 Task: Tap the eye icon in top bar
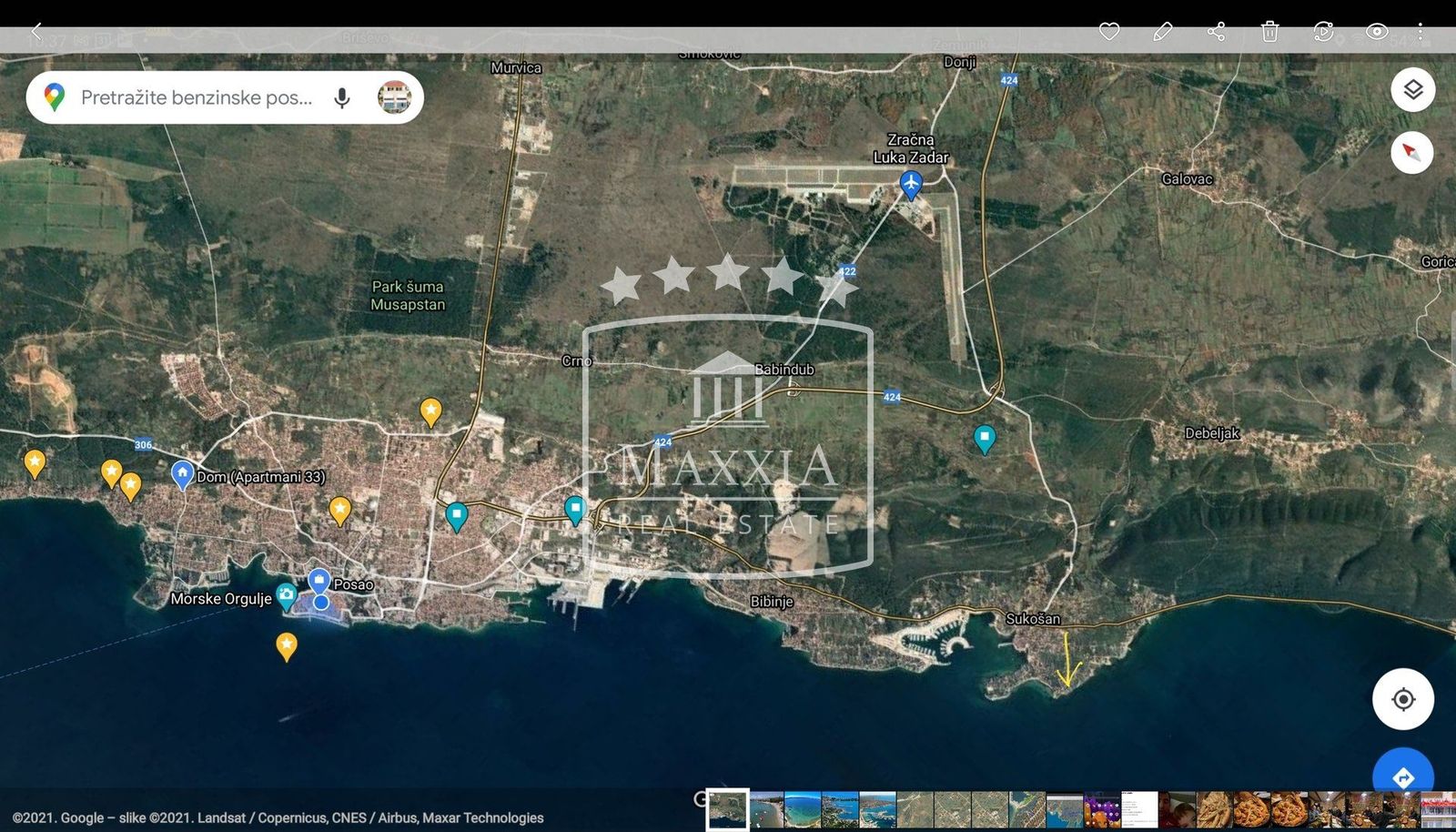click(x=1377, y=32)
